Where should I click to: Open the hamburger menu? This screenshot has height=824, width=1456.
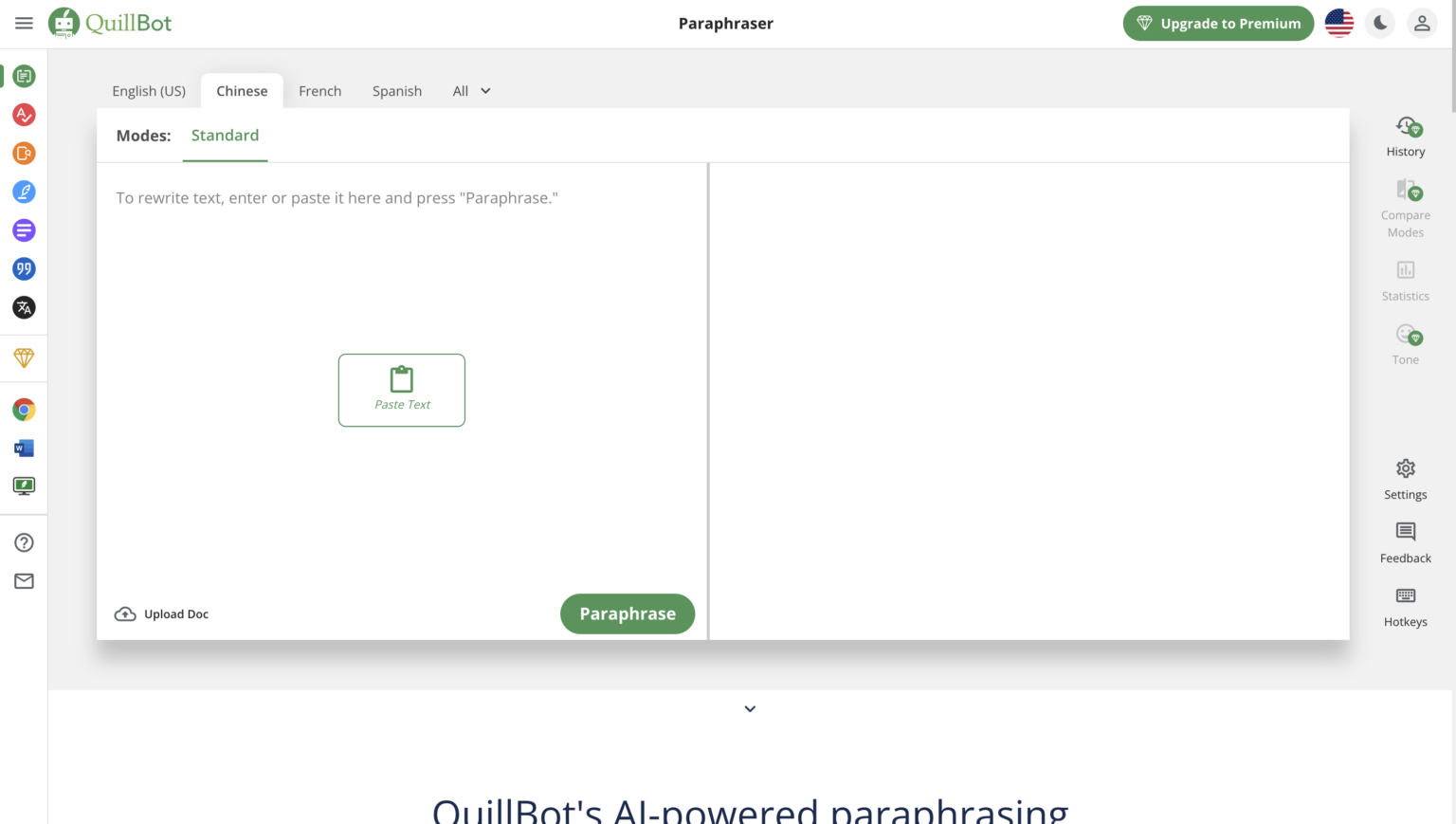pos(24,24)
